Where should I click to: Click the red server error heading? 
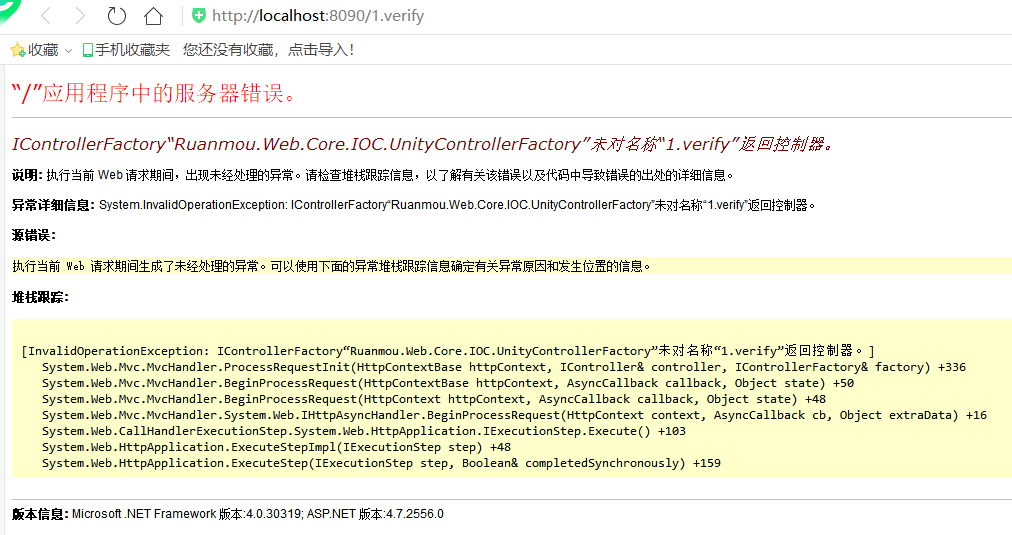click(x=154, y=94)
